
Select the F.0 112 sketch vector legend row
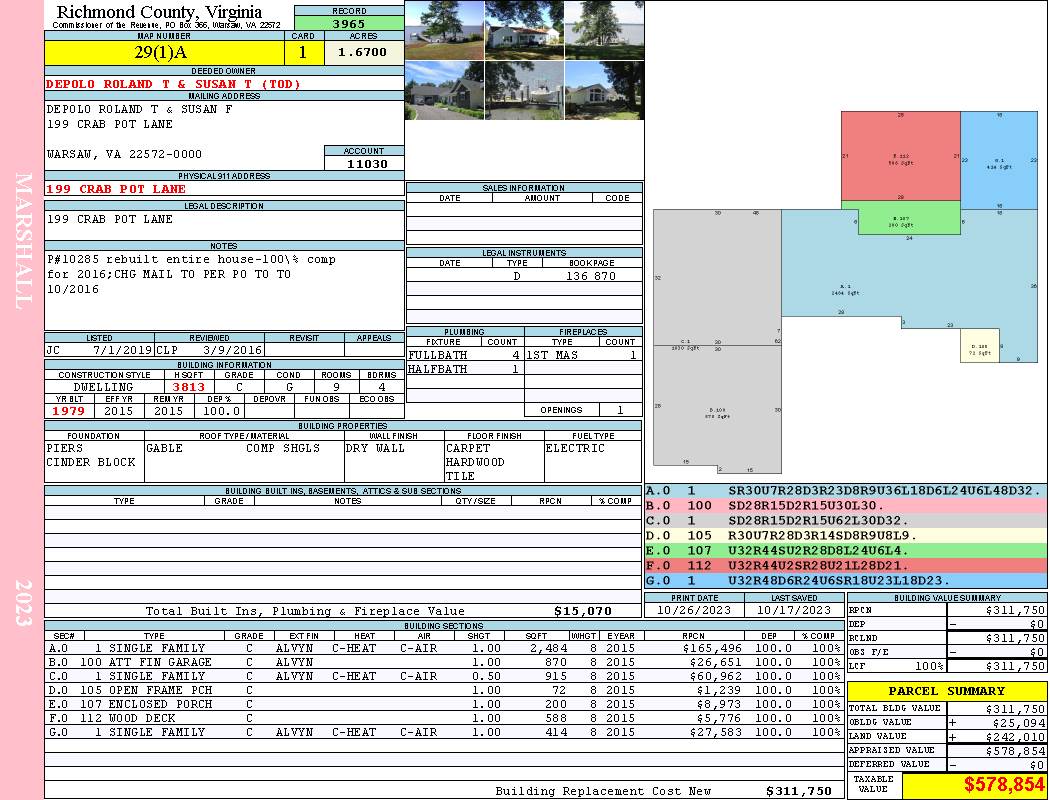[x=846, y=566]
